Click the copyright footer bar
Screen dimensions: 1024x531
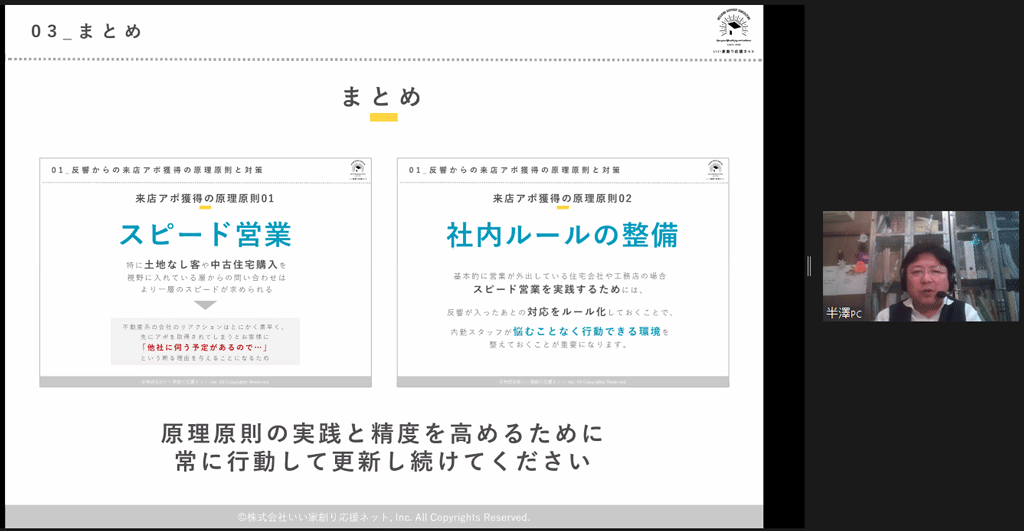[384, 517]
